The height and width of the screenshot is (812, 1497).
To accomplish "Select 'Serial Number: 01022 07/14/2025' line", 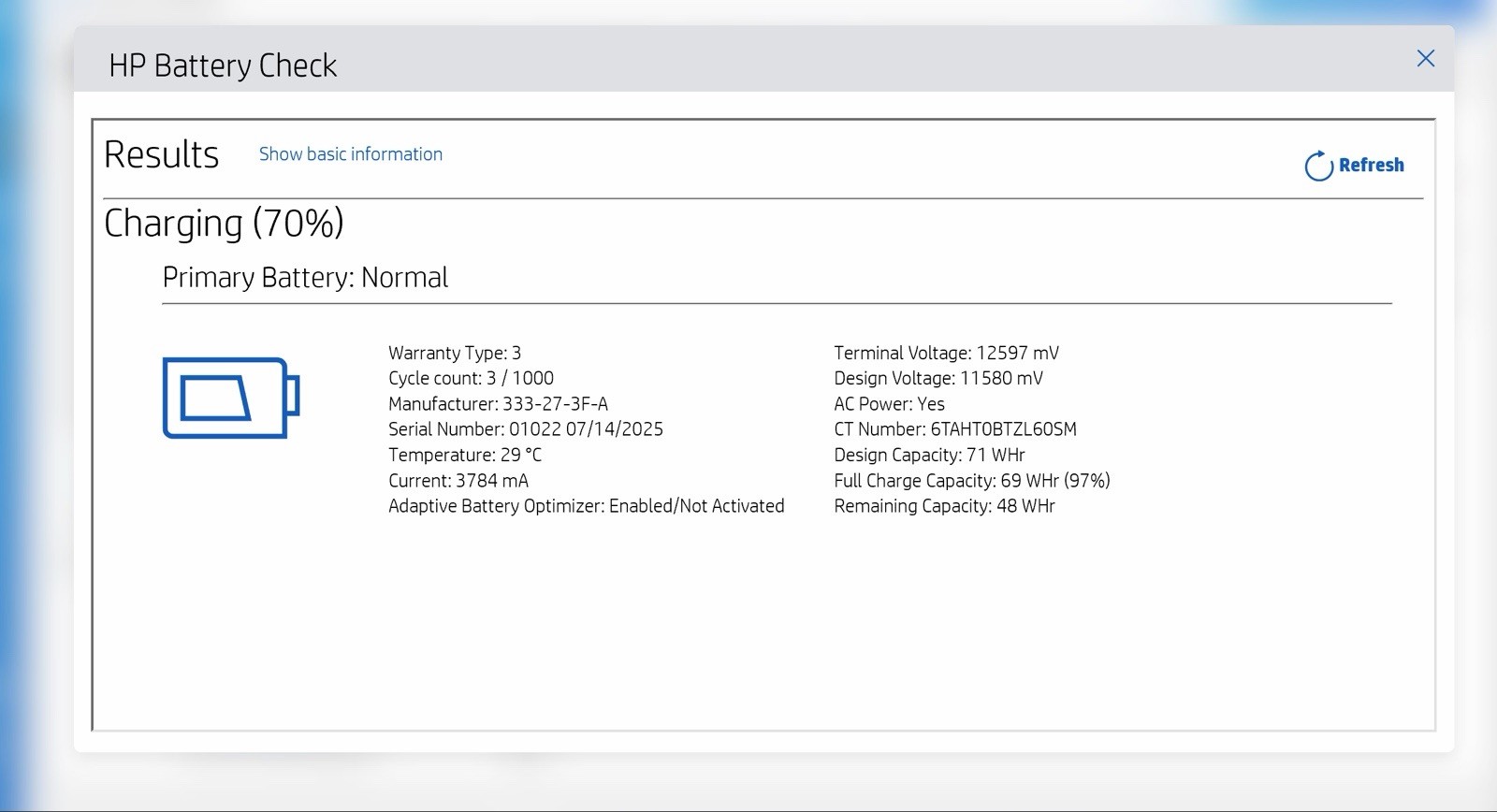I will [526, 429].
